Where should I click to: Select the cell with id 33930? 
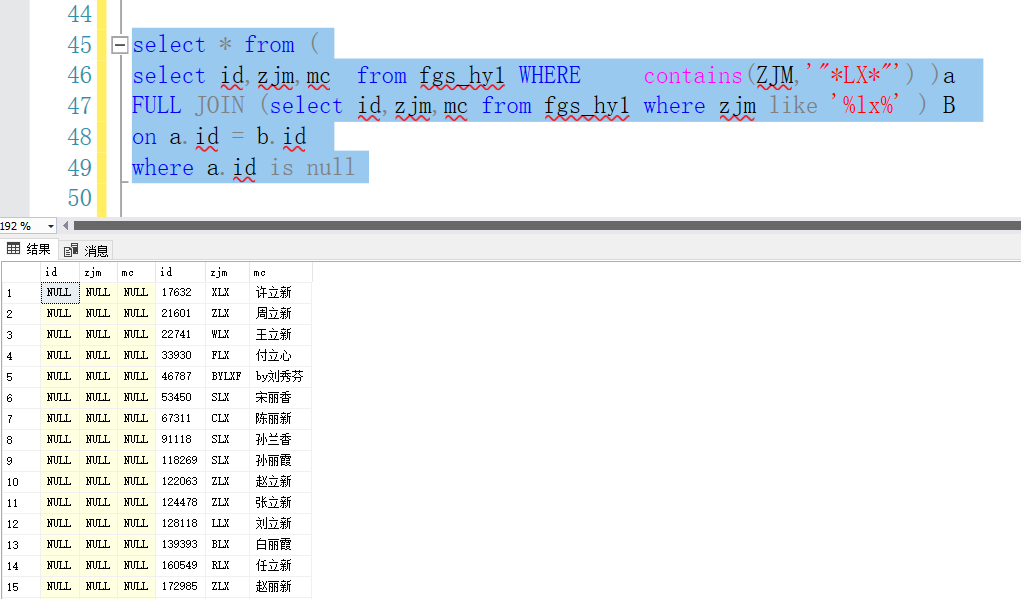[x=180, y=355]
